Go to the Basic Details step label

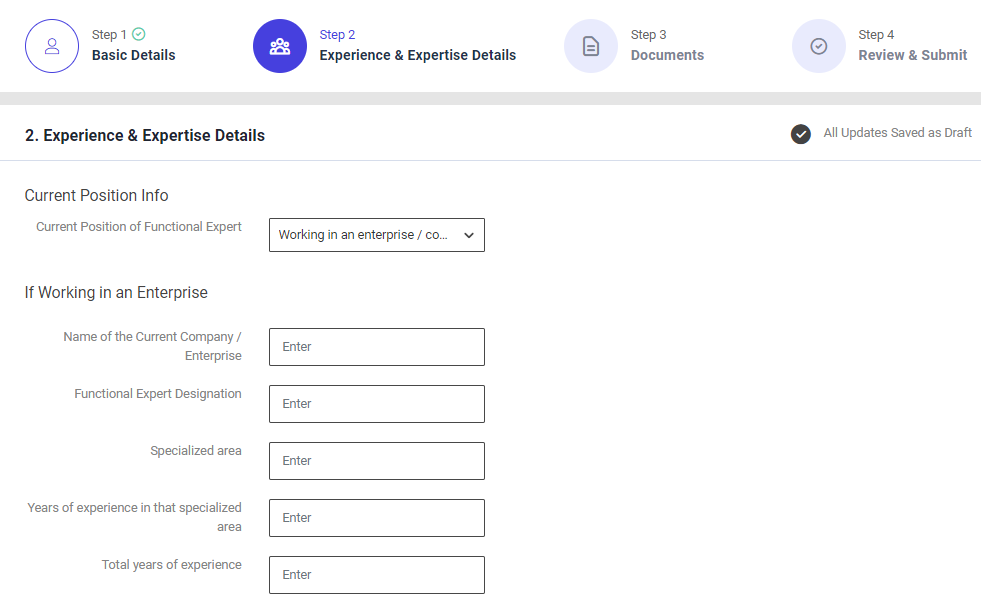(x=133, y=55)
